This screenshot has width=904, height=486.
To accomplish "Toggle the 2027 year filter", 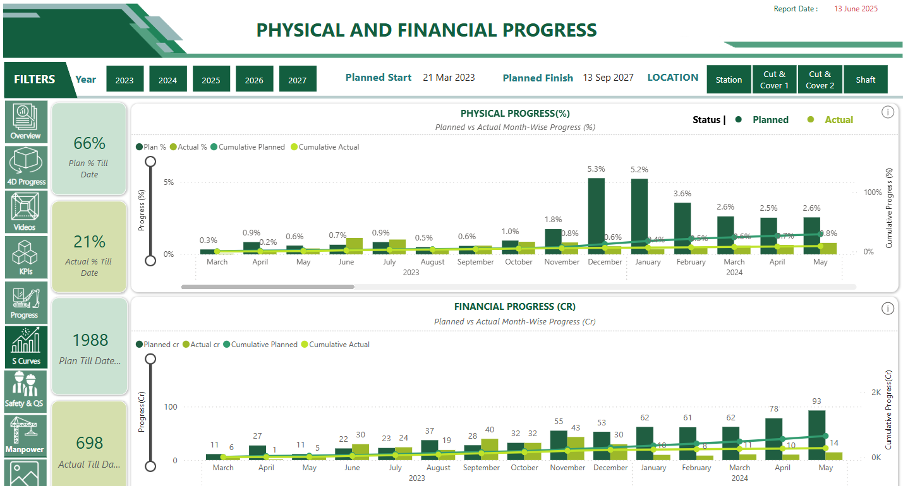I will 297,79.
